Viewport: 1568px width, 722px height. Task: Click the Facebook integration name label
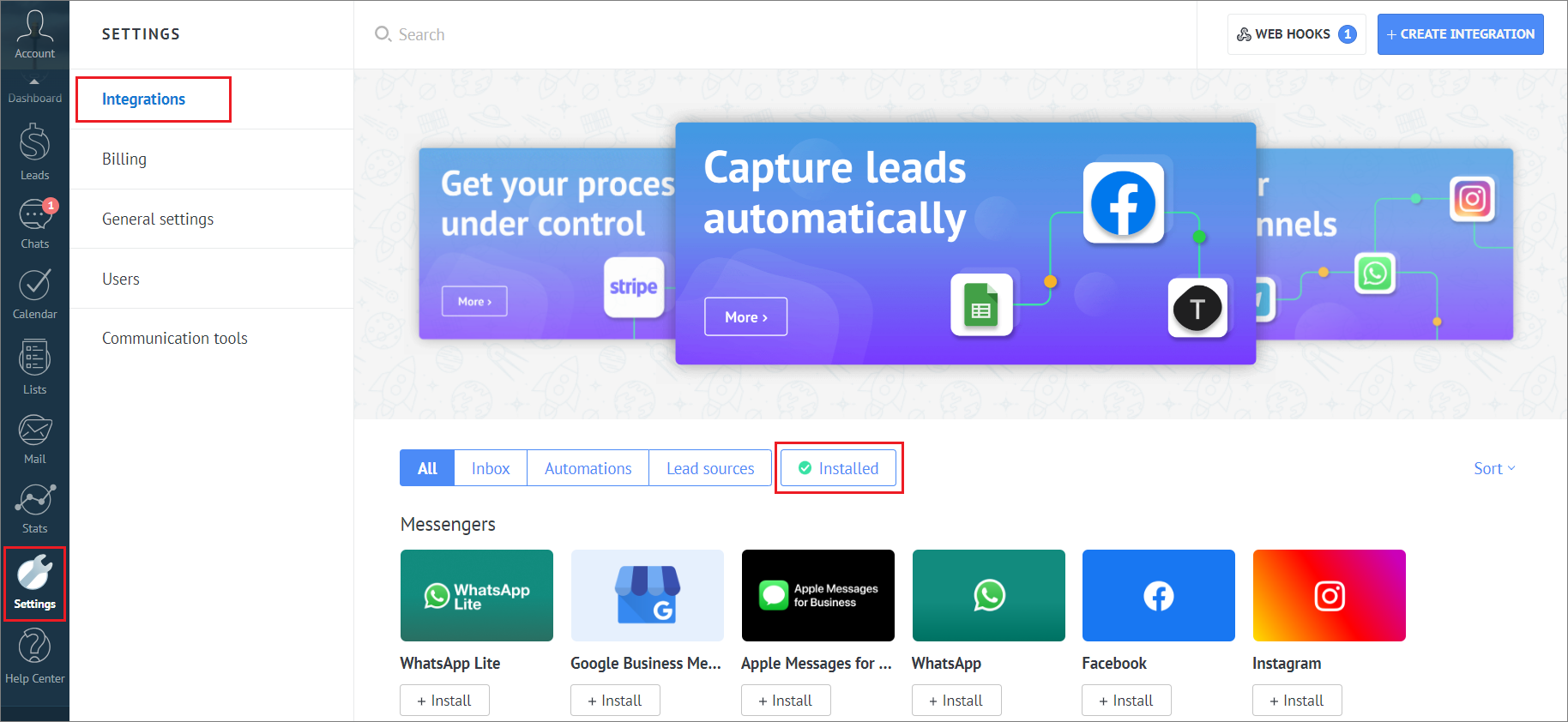pyautogui.click(x=1114, y=664)
